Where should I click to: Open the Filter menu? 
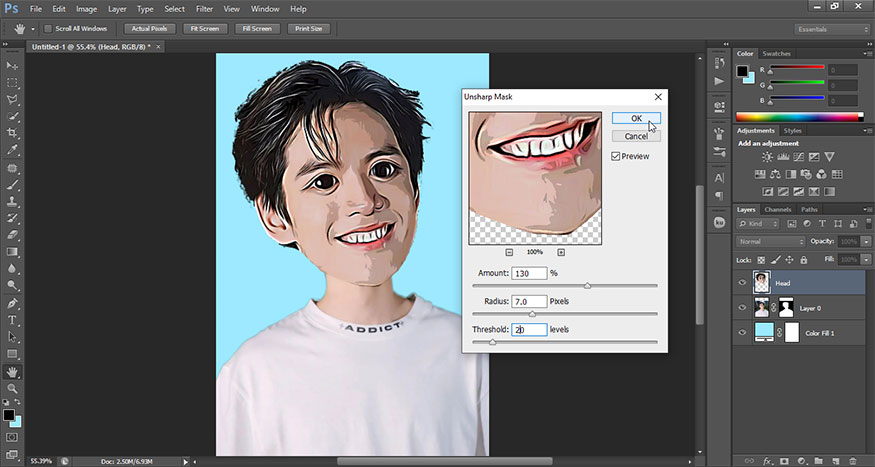point(202,9)
